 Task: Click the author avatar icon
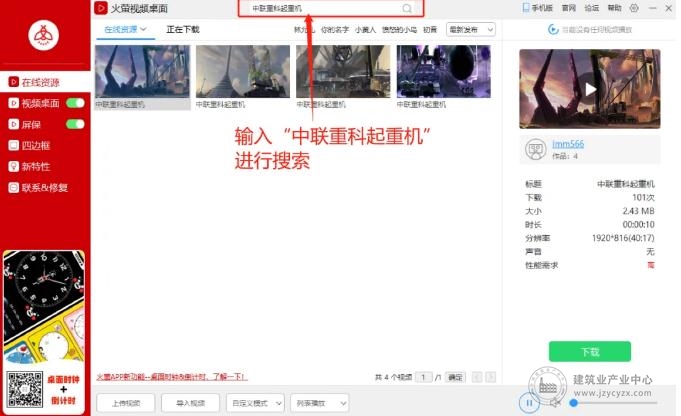click(x=536, y=149)
